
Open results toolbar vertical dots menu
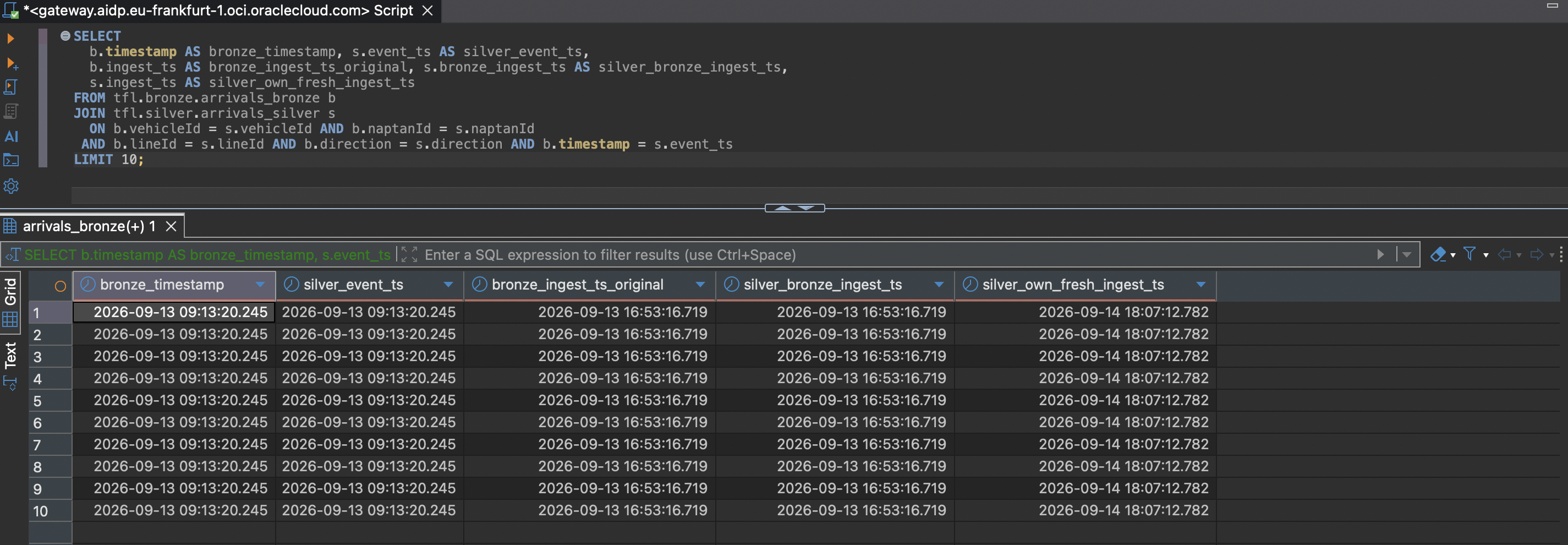pos(1561,254)
